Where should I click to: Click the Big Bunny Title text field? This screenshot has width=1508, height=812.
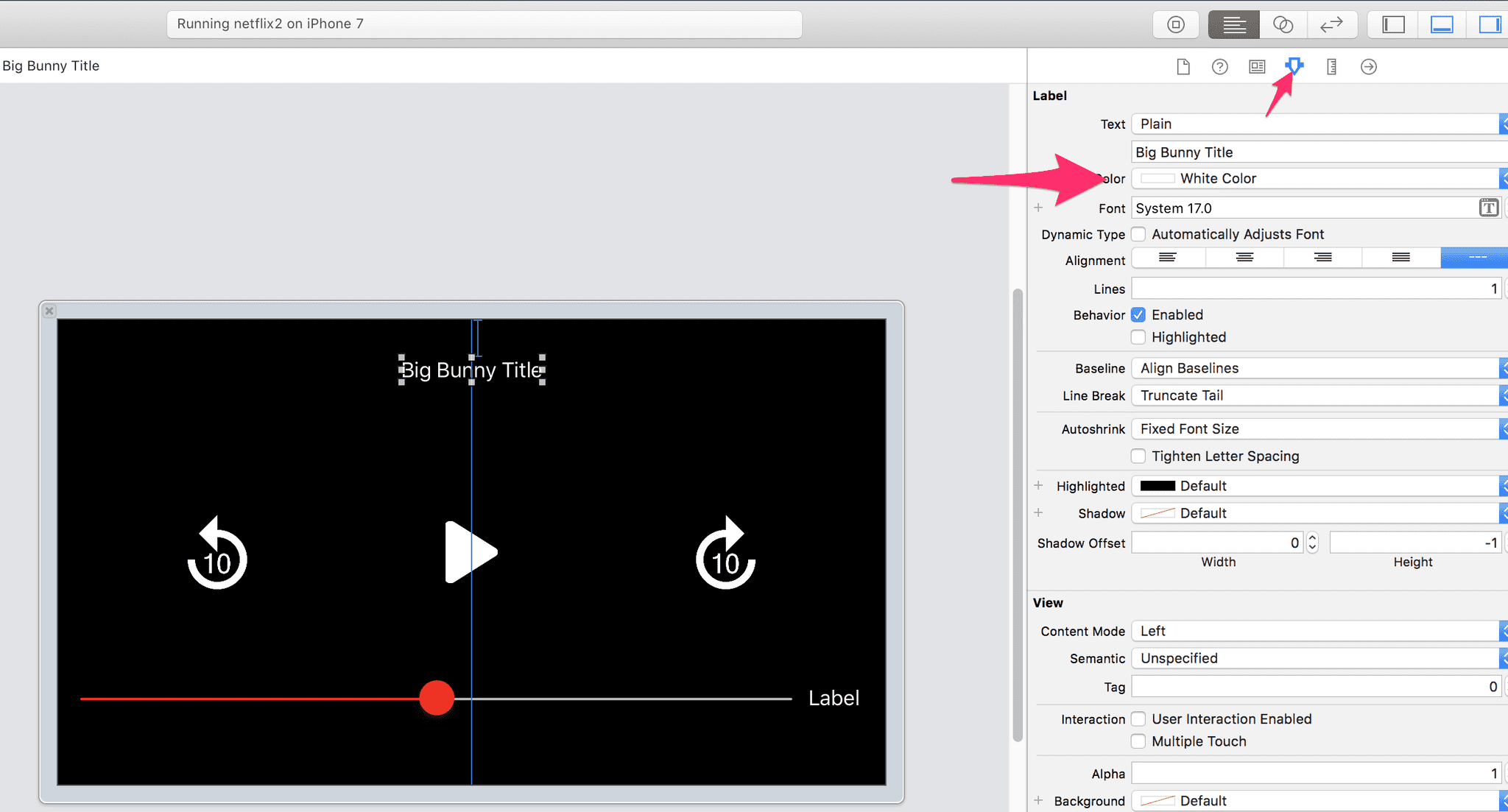point(1319,152)
